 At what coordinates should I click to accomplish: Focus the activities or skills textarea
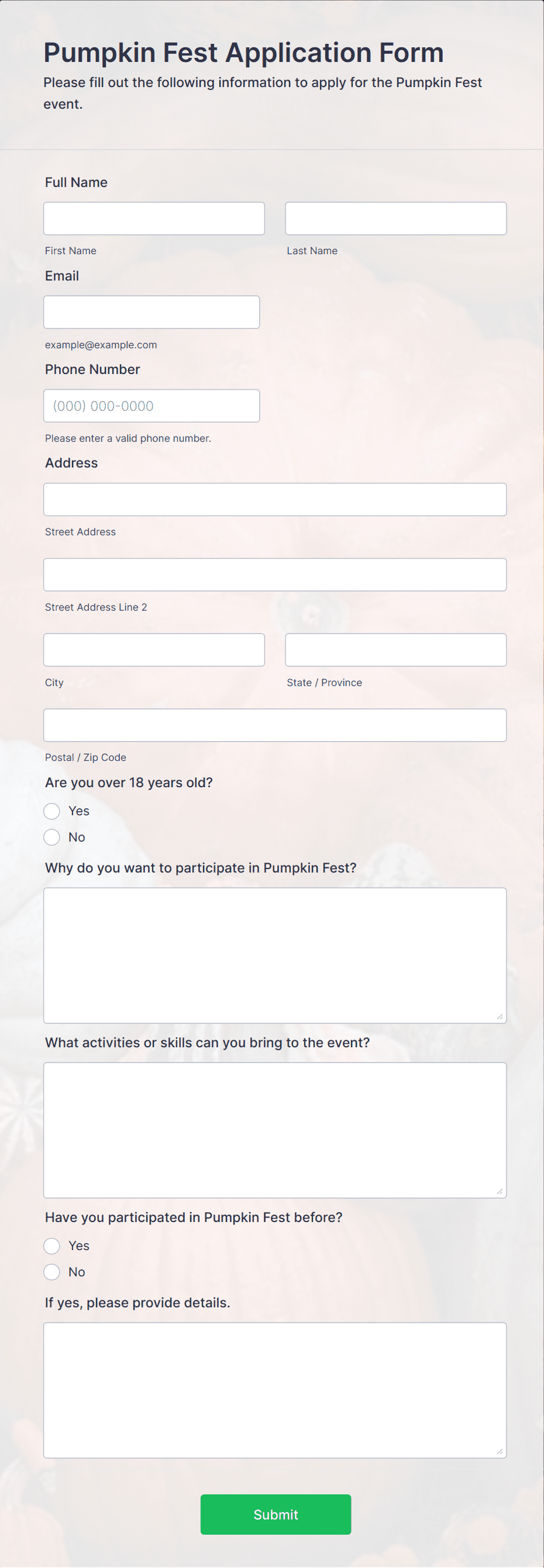pyautogui.click(x=275, y=1129)
